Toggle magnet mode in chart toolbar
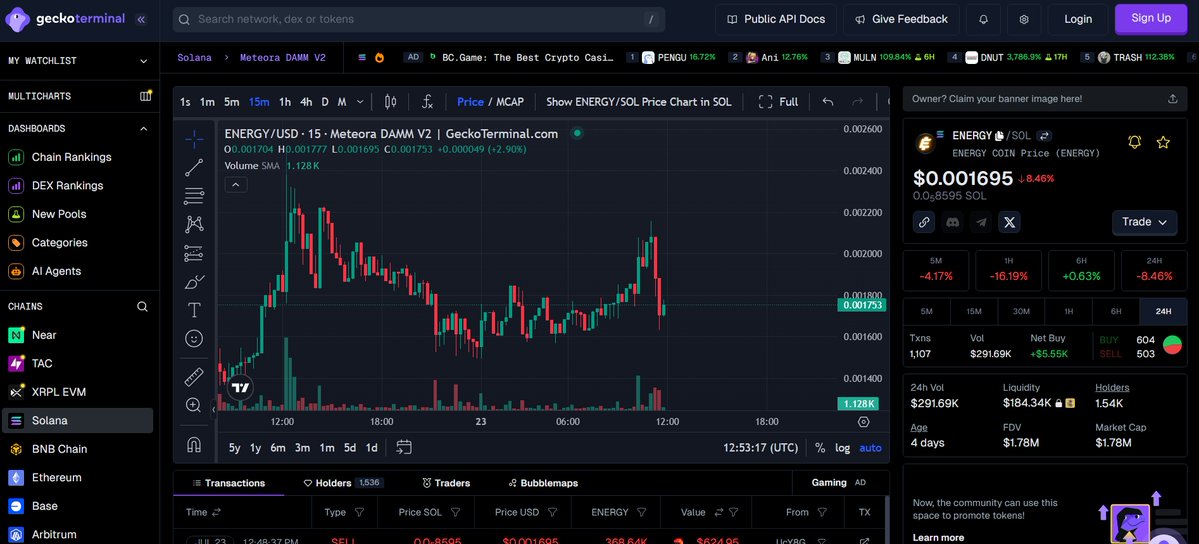Viewport: 1199px width, 544px height. [194, 445]
